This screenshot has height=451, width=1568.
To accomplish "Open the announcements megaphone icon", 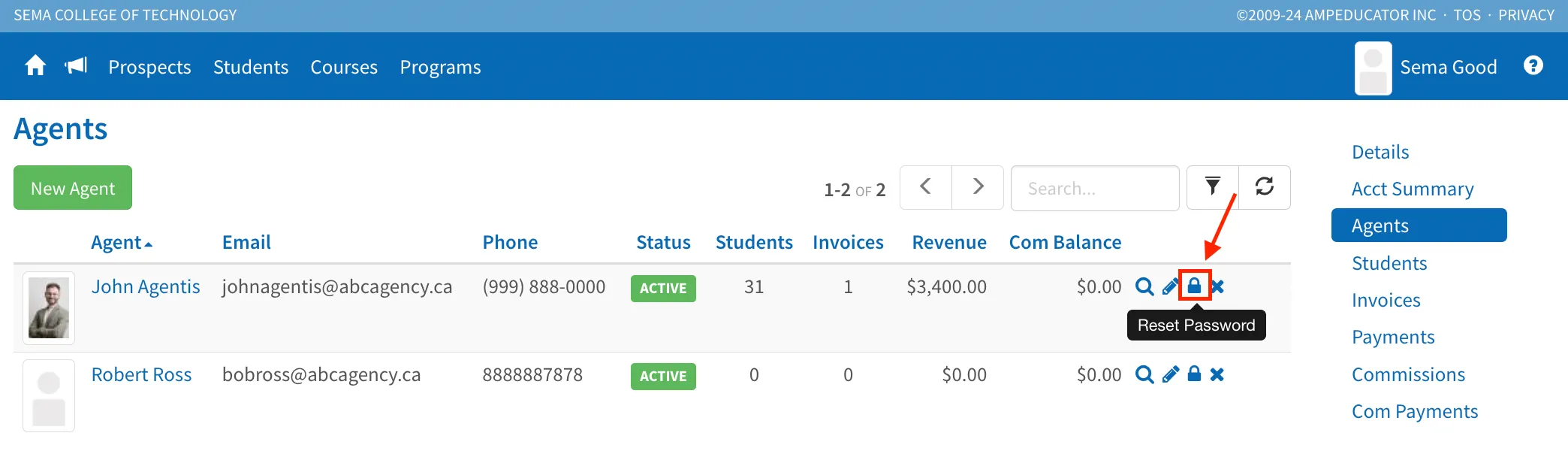I will pyautogui.click(x=76, y=66).
